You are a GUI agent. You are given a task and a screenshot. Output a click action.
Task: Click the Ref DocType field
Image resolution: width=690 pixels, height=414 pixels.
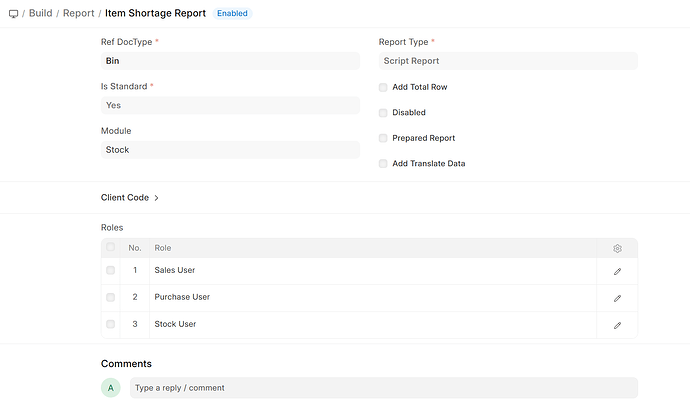click(229, 61)
